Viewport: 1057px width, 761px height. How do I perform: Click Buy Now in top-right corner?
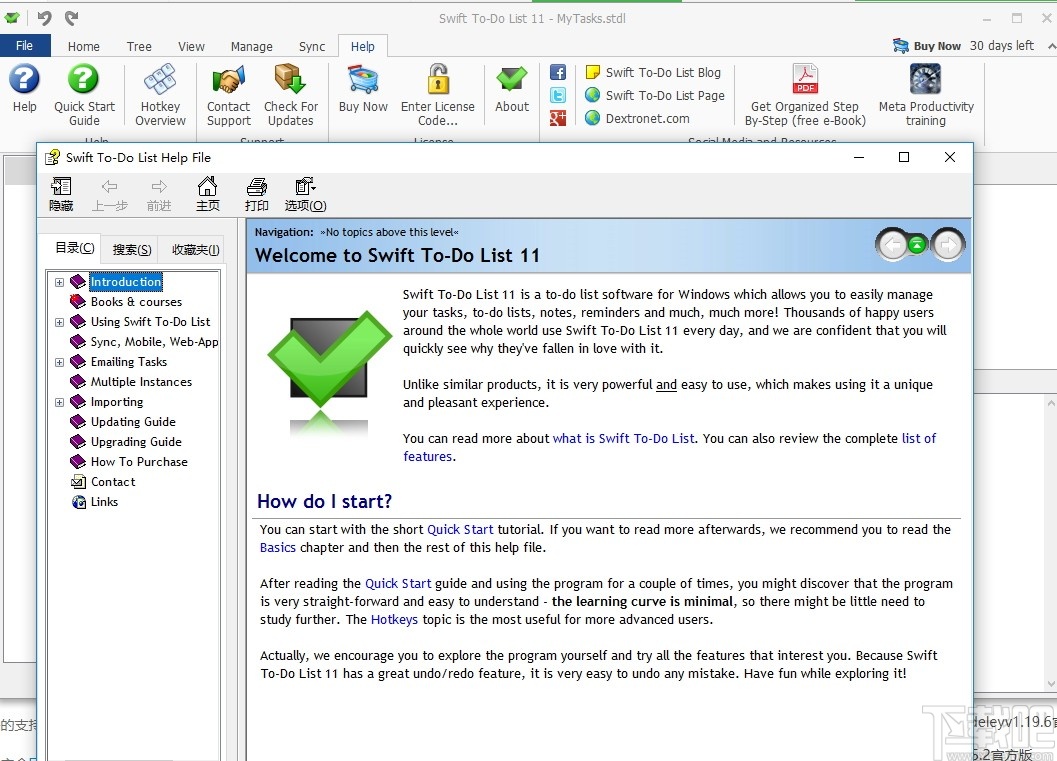tap(927, 46)
